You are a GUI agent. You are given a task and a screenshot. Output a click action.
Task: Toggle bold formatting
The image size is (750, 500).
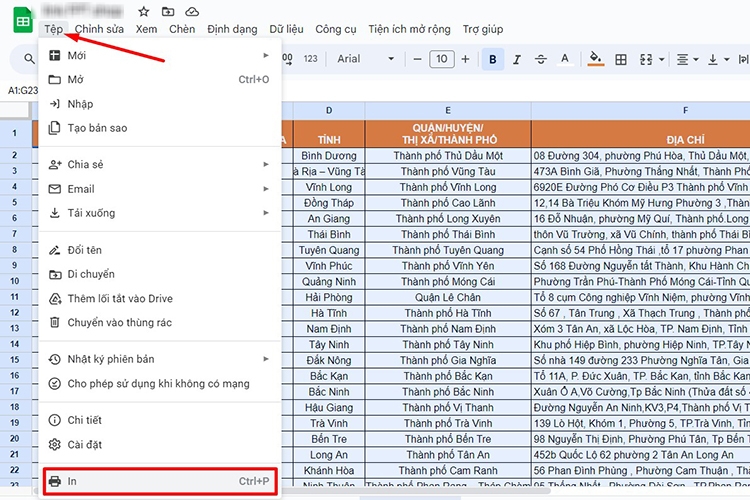coord(493,59)
